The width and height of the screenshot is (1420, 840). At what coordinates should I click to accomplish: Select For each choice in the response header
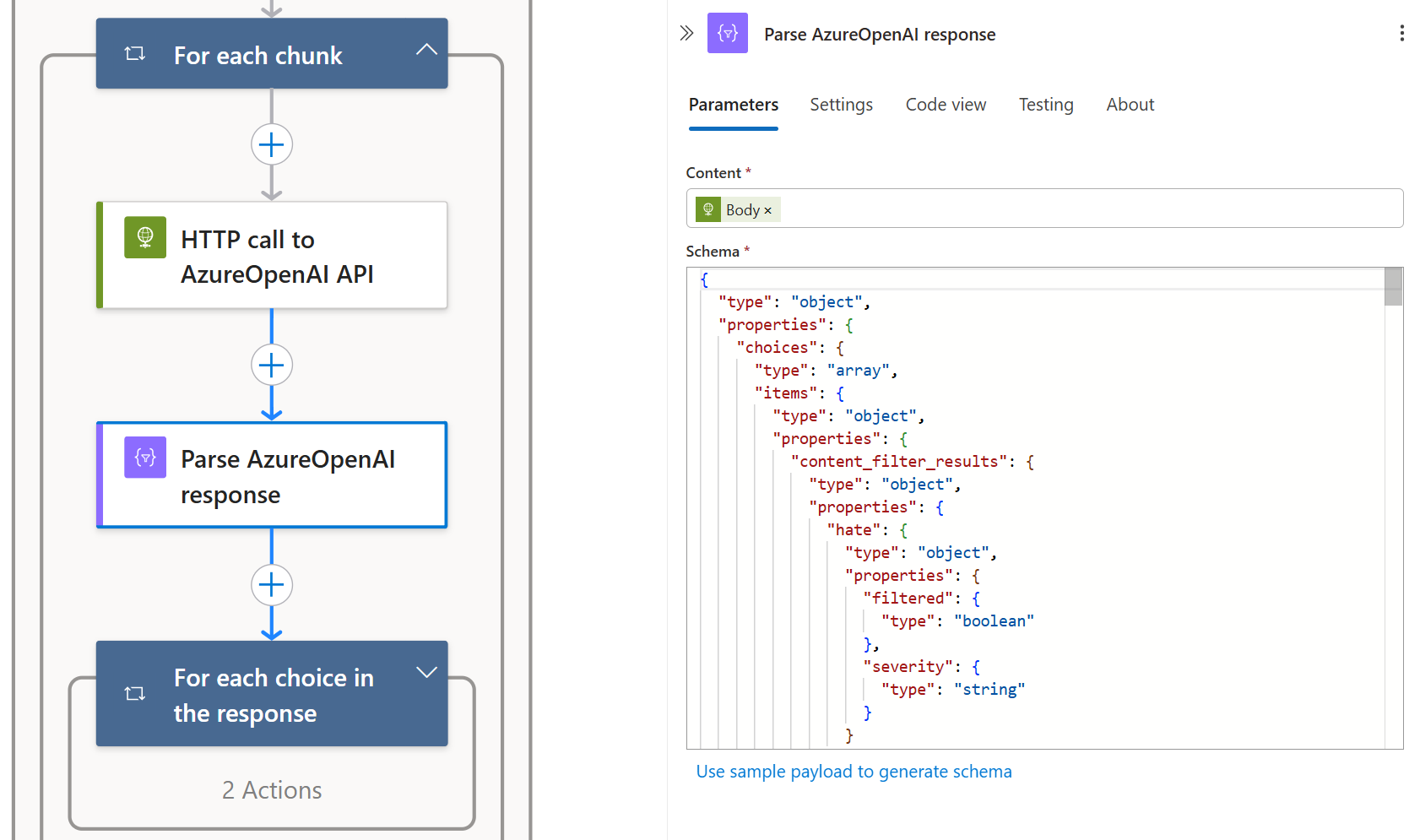click(x=272, y=694)
